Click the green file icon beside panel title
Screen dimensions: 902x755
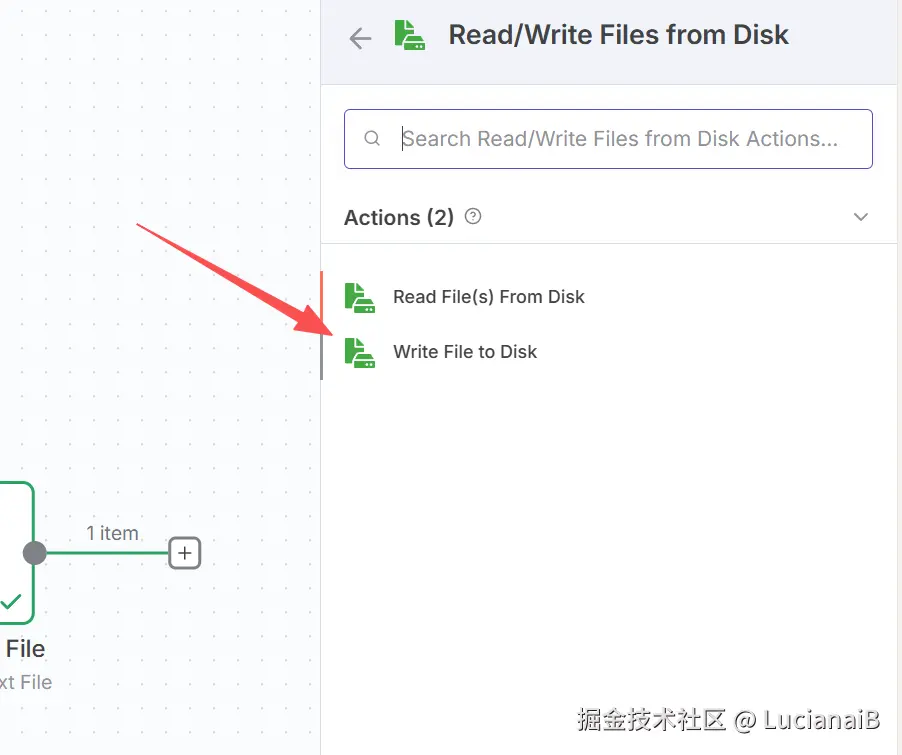pos(409,35)
